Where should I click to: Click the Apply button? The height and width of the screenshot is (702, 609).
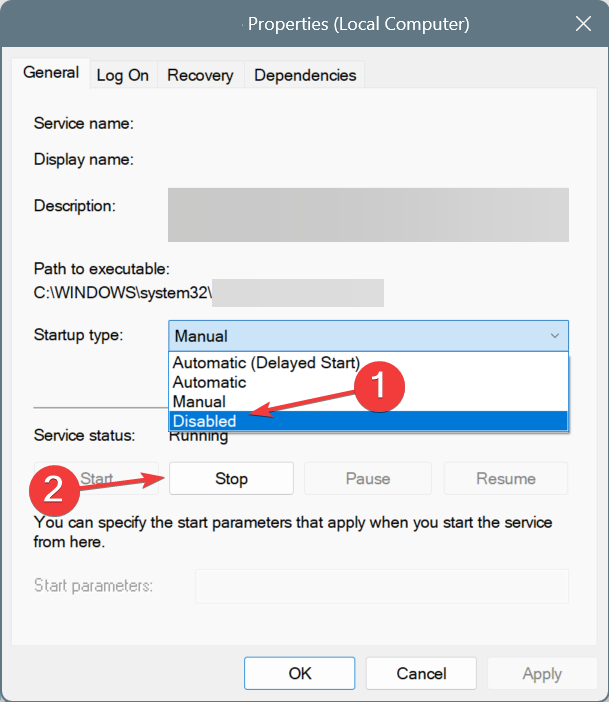pos(542,673)
